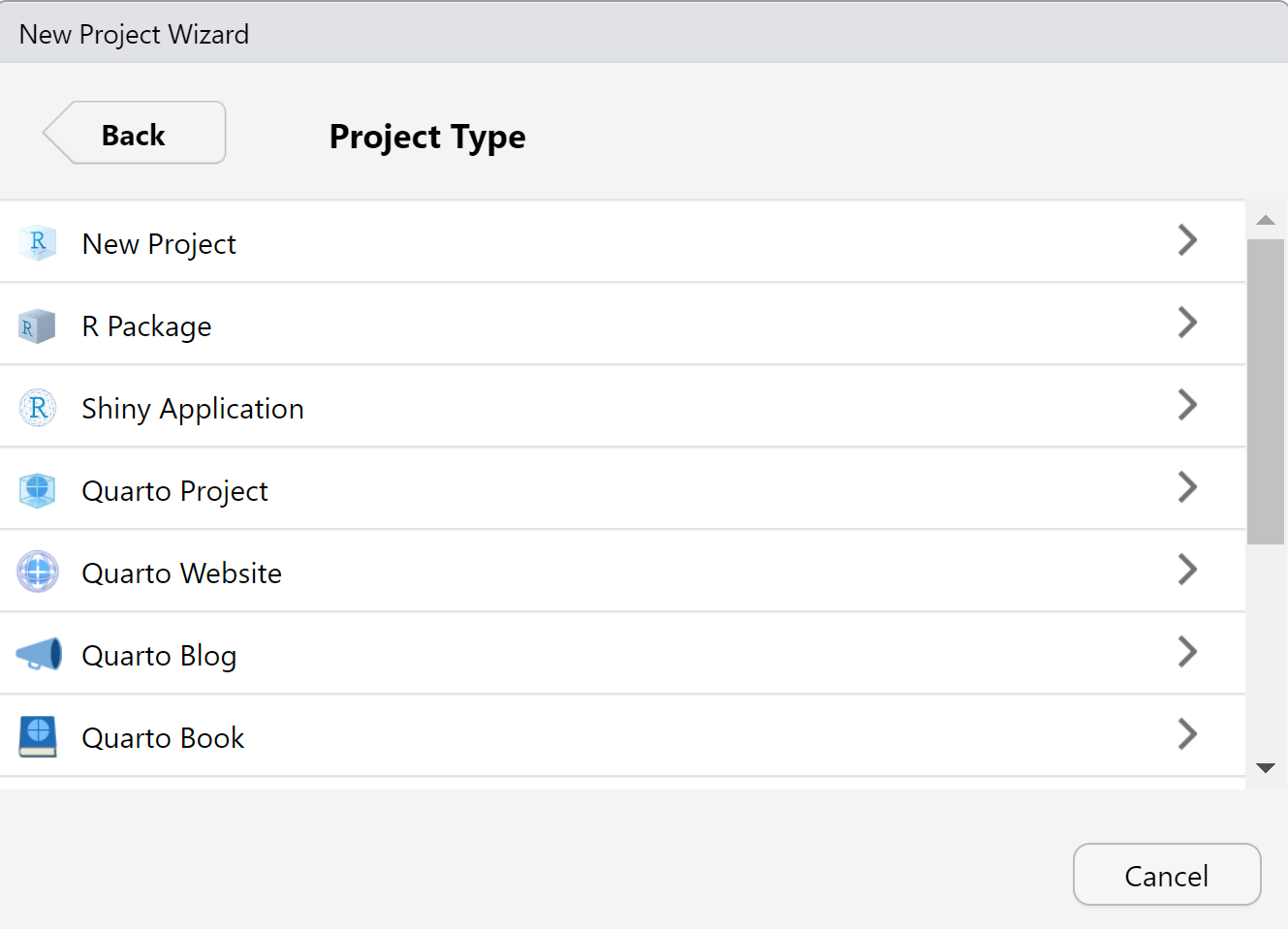The image size is (1288, 929).
Task: Click the chevron next to Quarto Project
Action: pyautogui.click(x=1187, y=487)
